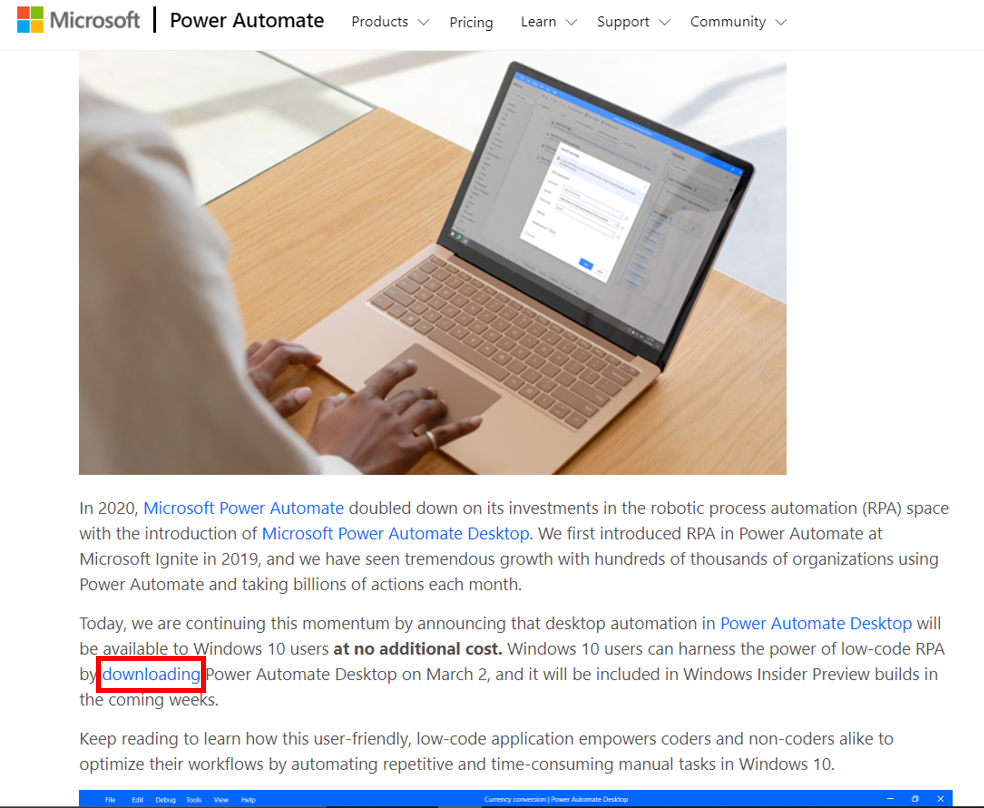Open the Power Automate Desktop link in the second paragraph
Screen dimensions: 984x808
(816, 624)
